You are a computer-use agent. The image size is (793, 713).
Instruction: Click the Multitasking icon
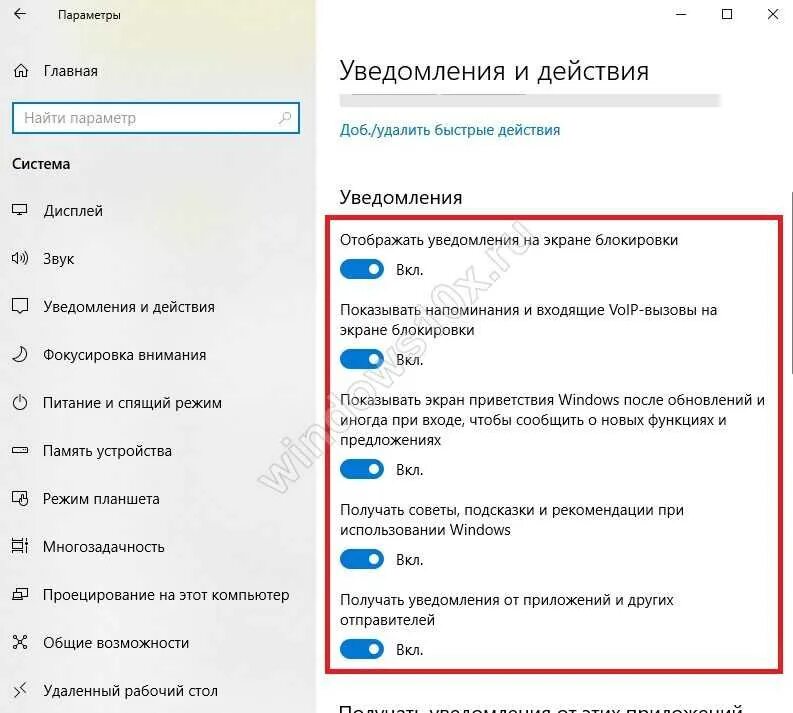[x=20, y=546]
